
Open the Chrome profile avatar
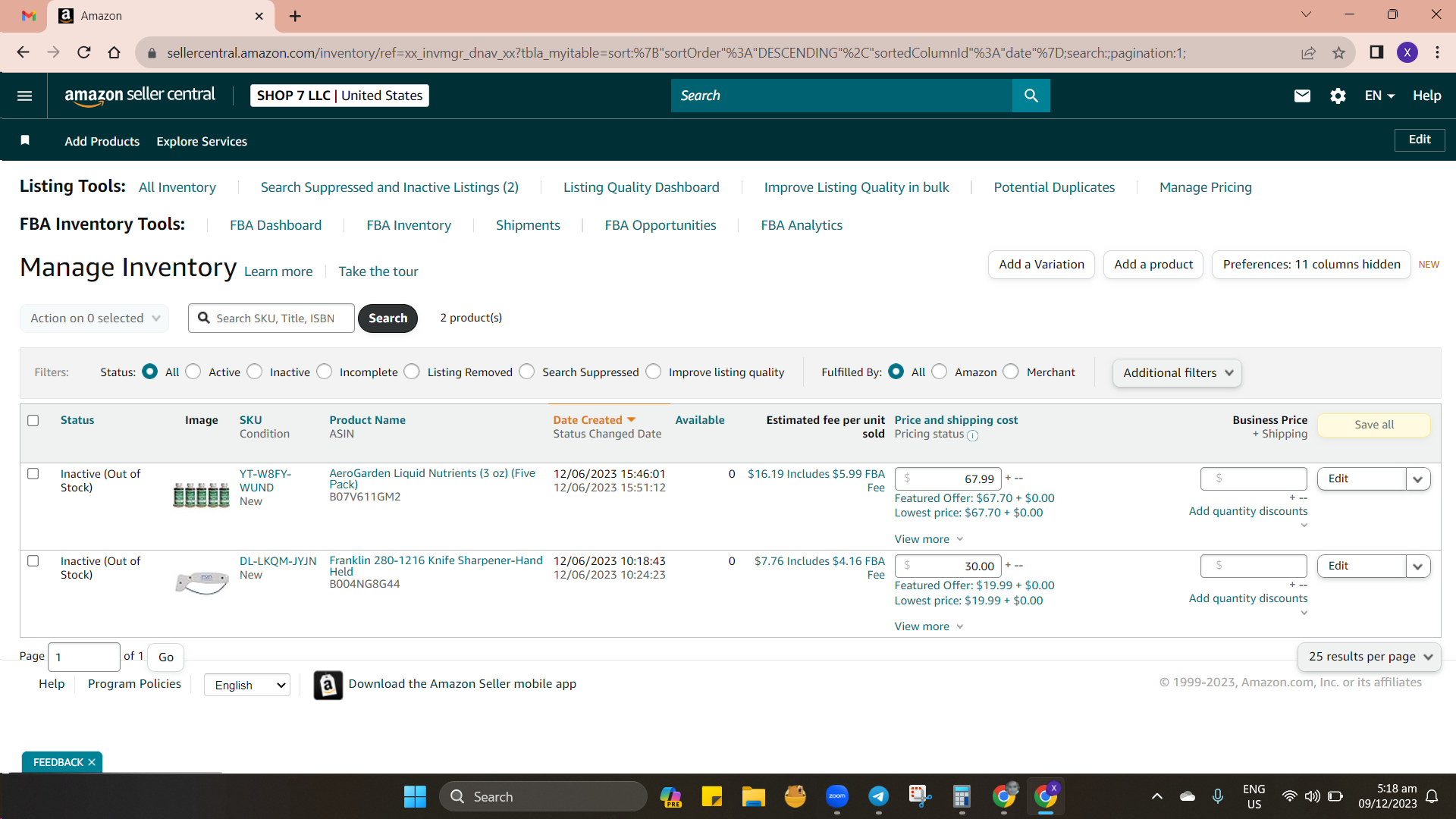(1407, 52)
